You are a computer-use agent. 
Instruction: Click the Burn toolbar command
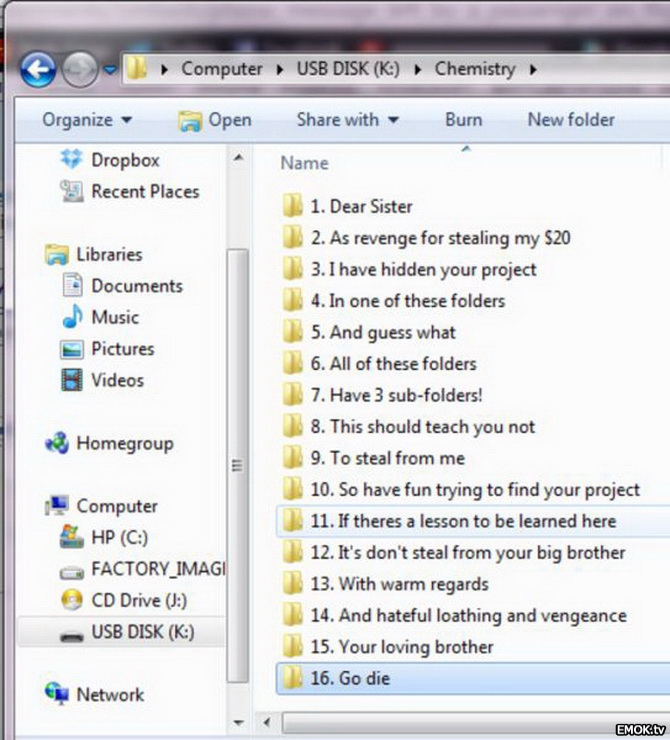(x=464, y=120)
